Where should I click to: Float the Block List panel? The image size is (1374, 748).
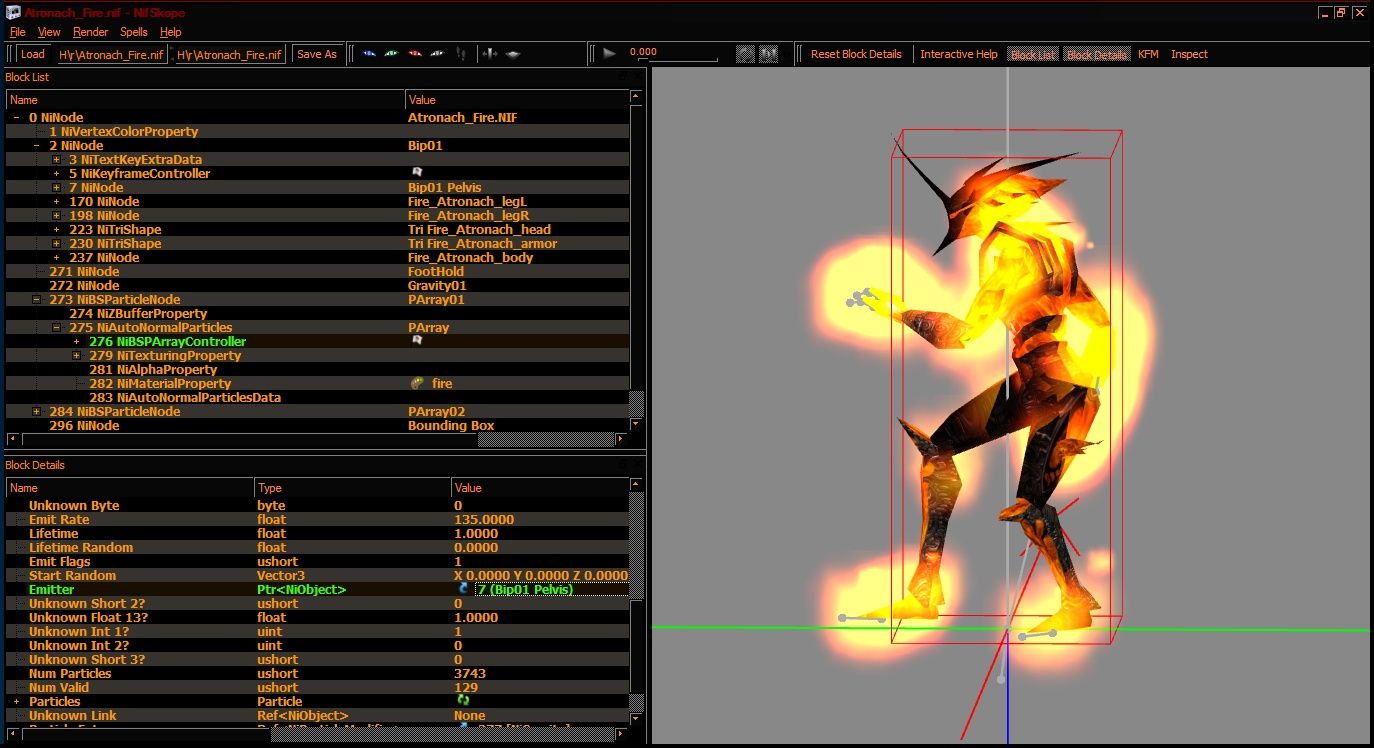point(624,76)
